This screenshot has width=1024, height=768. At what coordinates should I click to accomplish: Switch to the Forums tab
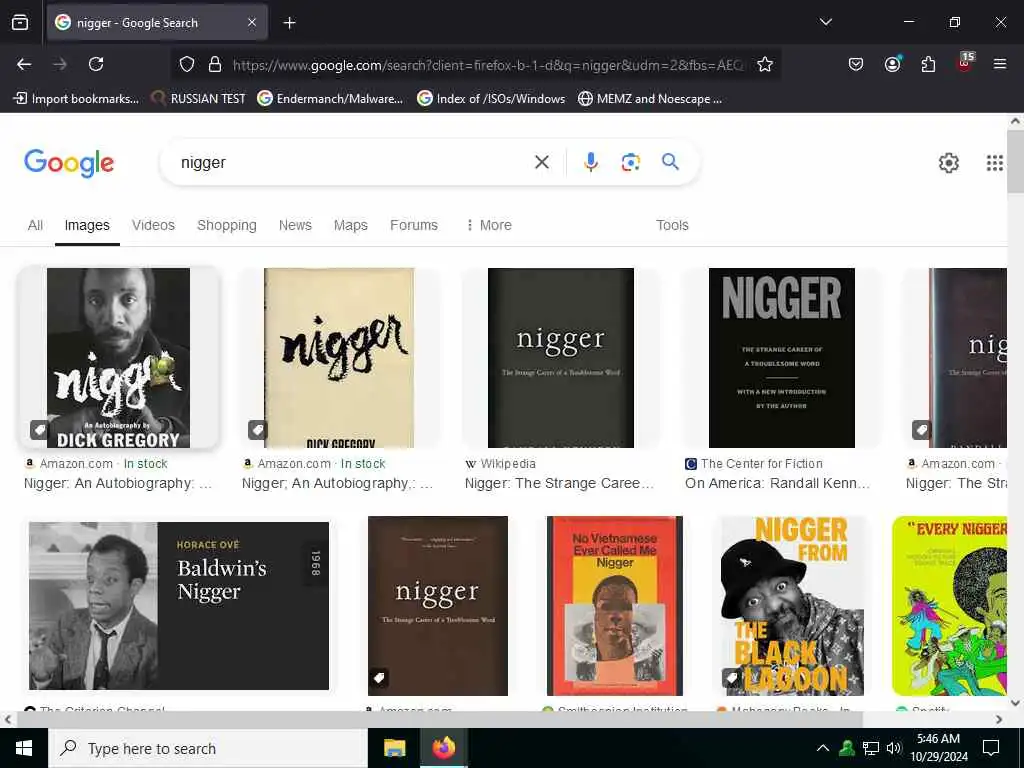(414, 225)
